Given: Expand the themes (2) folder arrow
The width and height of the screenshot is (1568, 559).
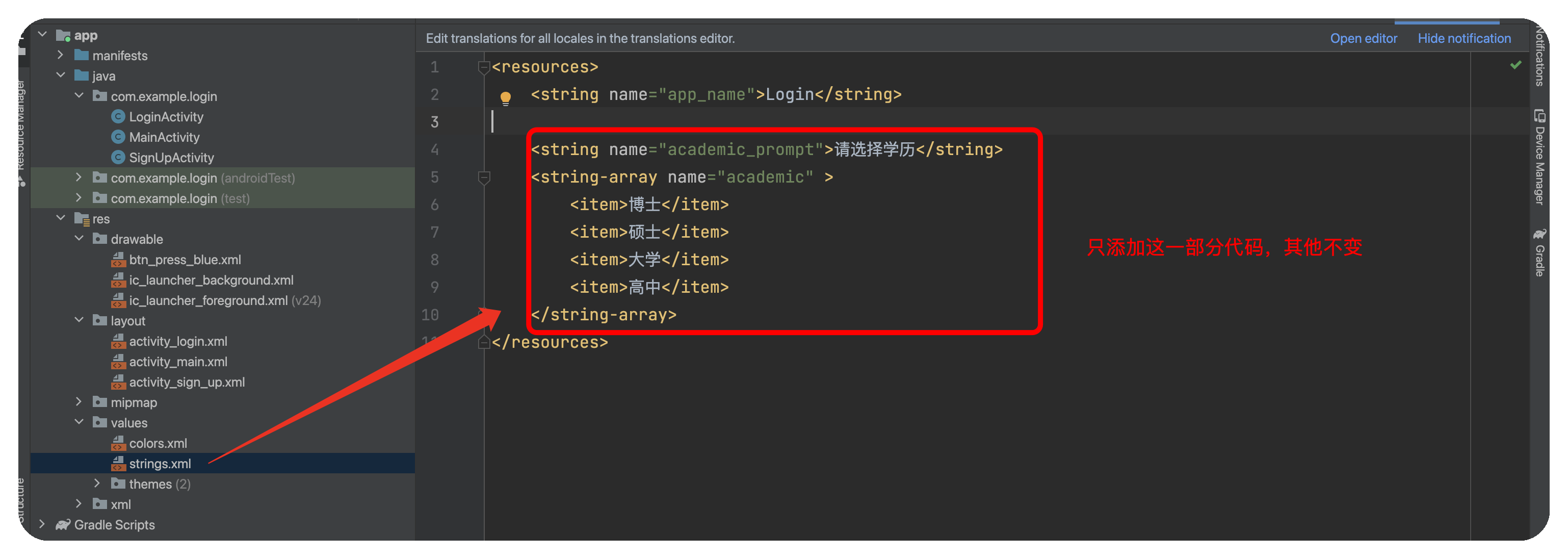Looking at the screenshot, I should pyautogui.click(x=97, y=484).
